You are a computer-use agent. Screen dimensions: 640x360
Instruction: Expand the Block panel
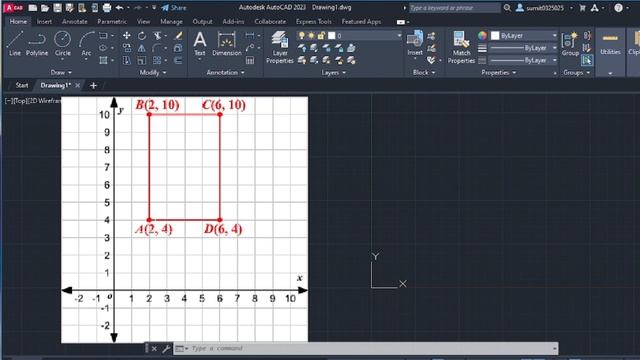click(x=424, y=72)
